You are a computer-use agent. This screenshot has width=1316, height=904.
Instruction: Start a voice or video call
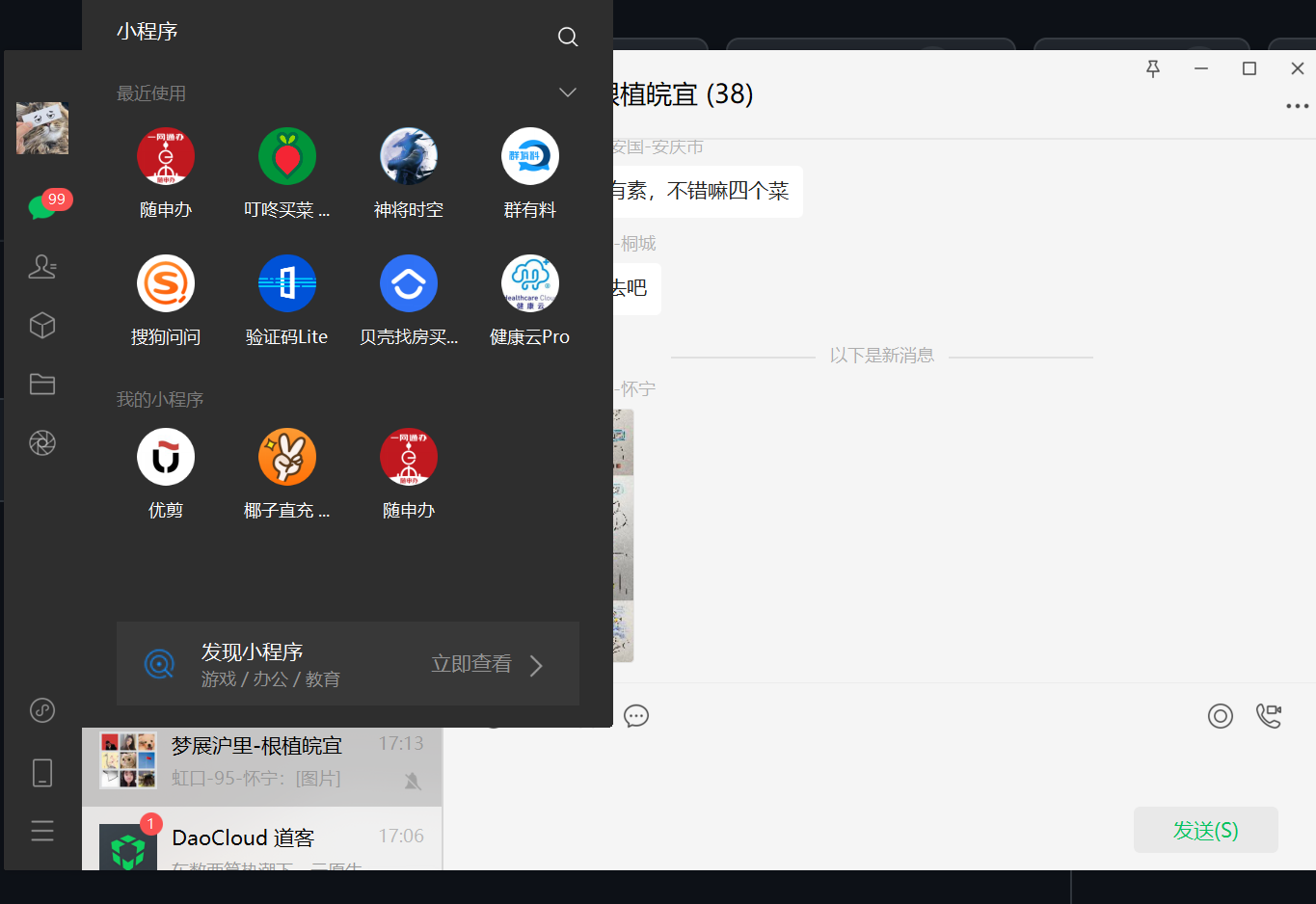point(1269,716)
